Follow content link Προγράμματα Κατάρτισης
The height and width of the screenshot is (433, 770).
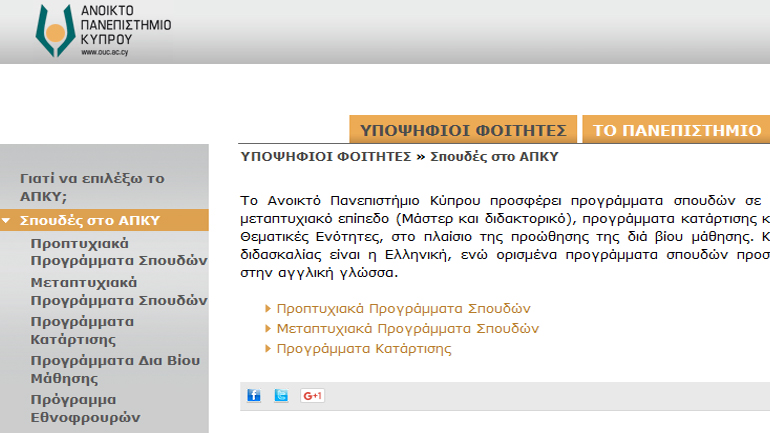coord(364,349)
